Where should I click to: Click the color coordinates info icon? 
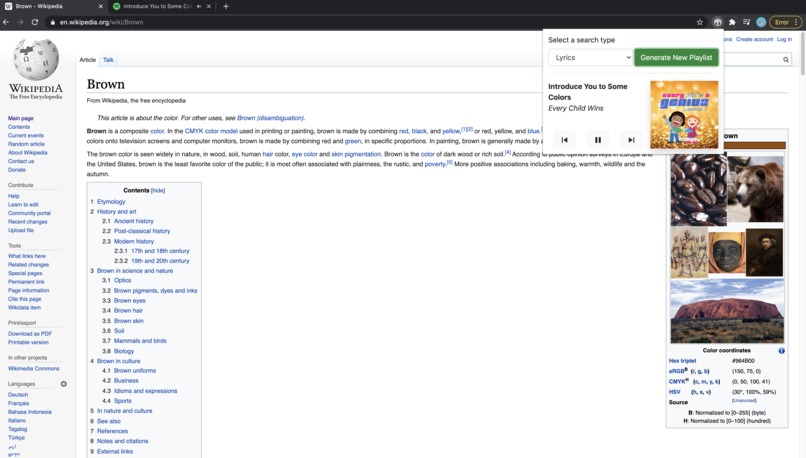pyautogui.click(x=781, y=351)
